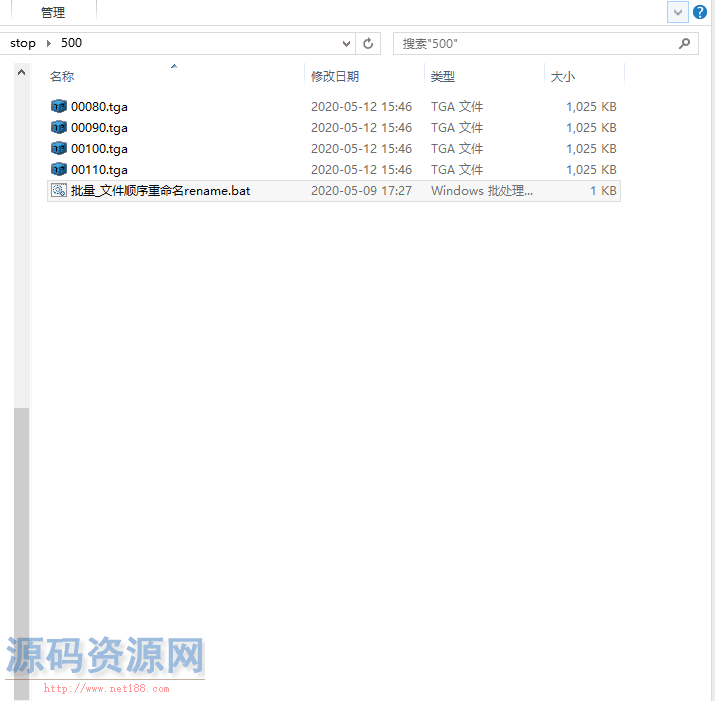Viewport: 715px width, 701px height.
Task: Sort files by the 名称 column header
Action: pyautogui.click(x=62, y=76)
